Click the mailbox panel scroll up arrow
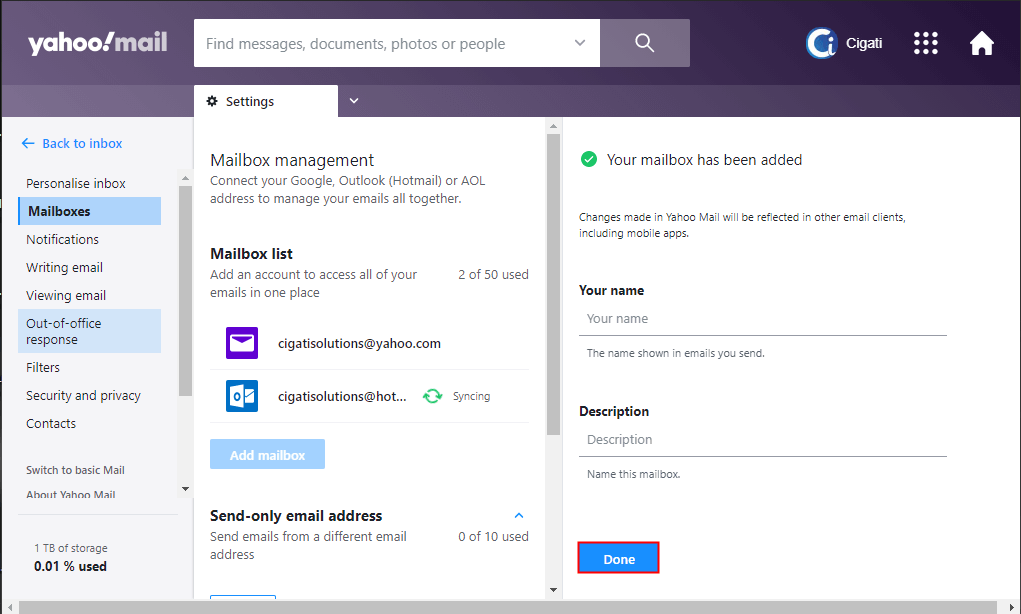This screenshot has width=1021, height=614. click(553, 126)
